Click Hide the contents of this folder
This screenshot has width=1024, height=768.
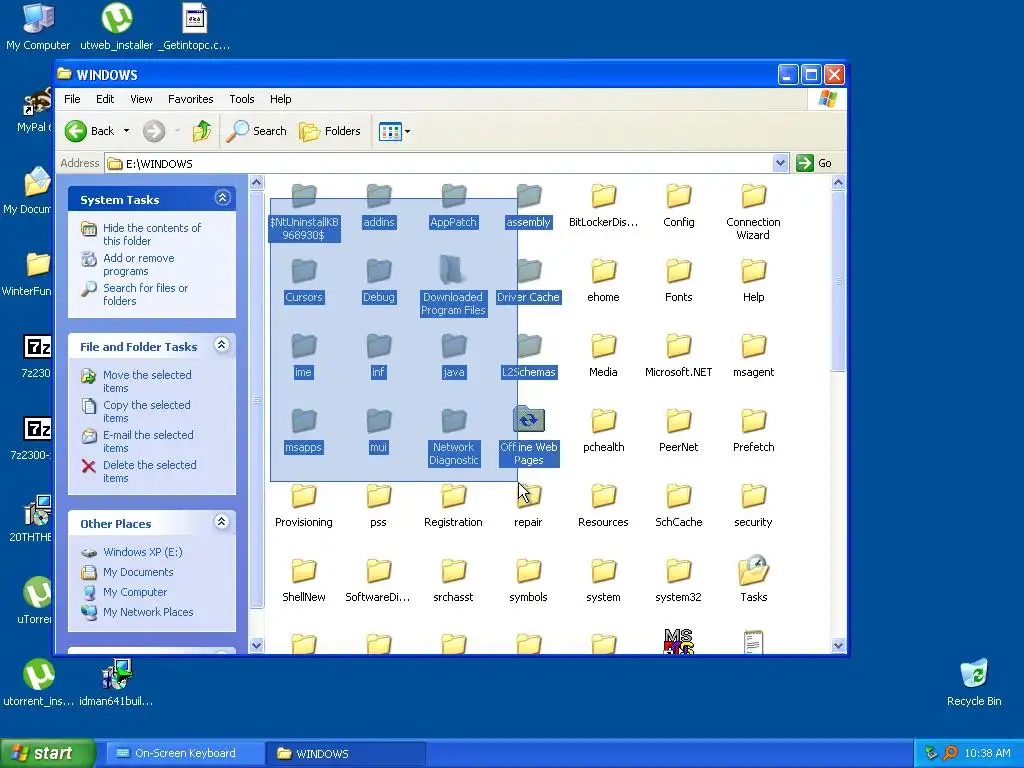click(152, 234)
